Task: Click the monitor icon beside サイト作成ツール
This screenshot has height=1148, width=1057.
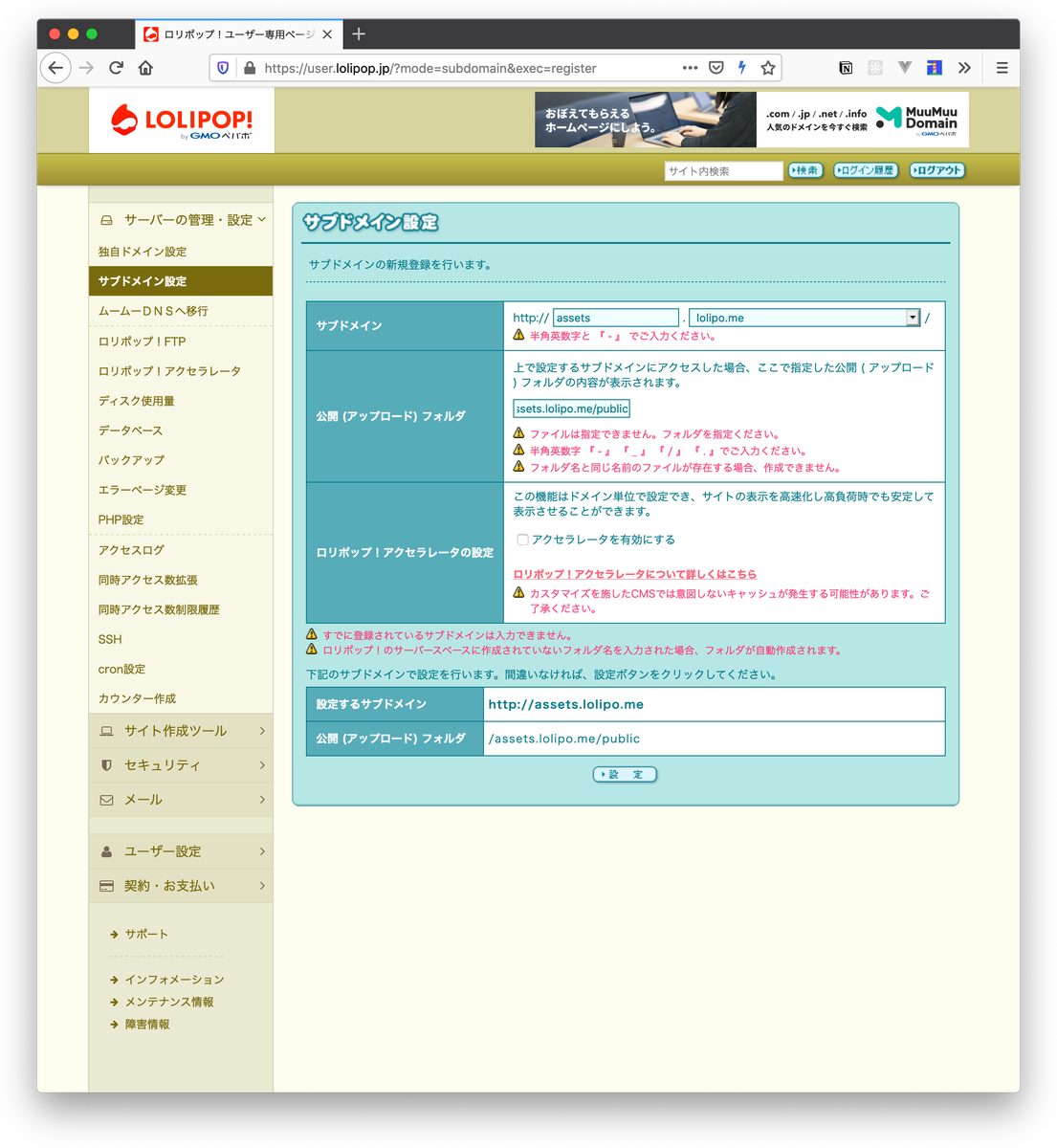Action: click(x=106, y=730)
